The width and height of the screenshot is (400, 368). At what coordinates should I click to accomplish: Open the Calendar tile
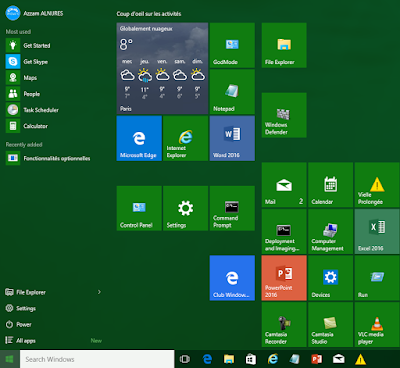(331, 185)
